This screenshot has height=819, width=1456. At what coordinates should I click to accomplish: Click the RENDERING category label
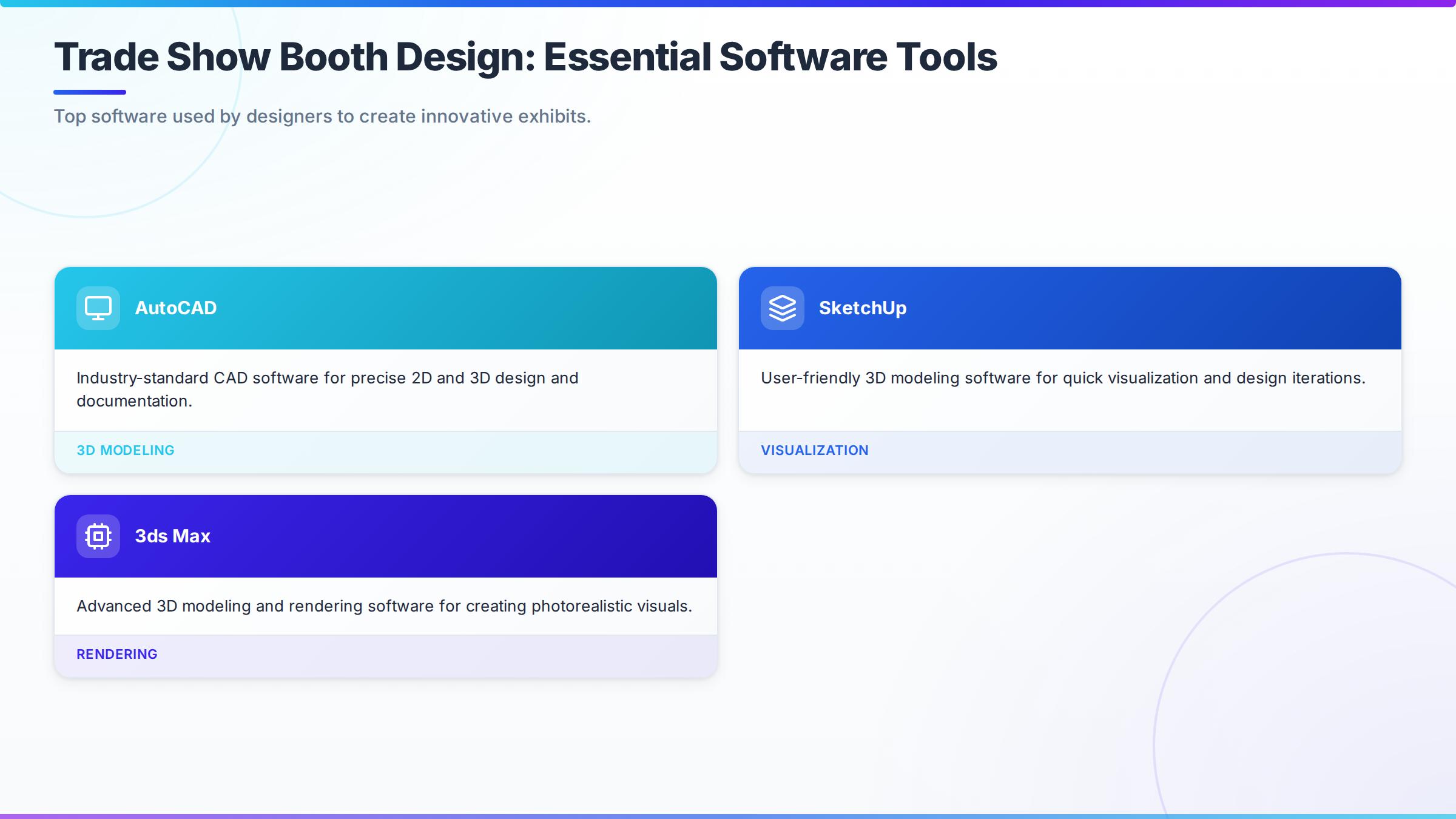coord(117,654)
